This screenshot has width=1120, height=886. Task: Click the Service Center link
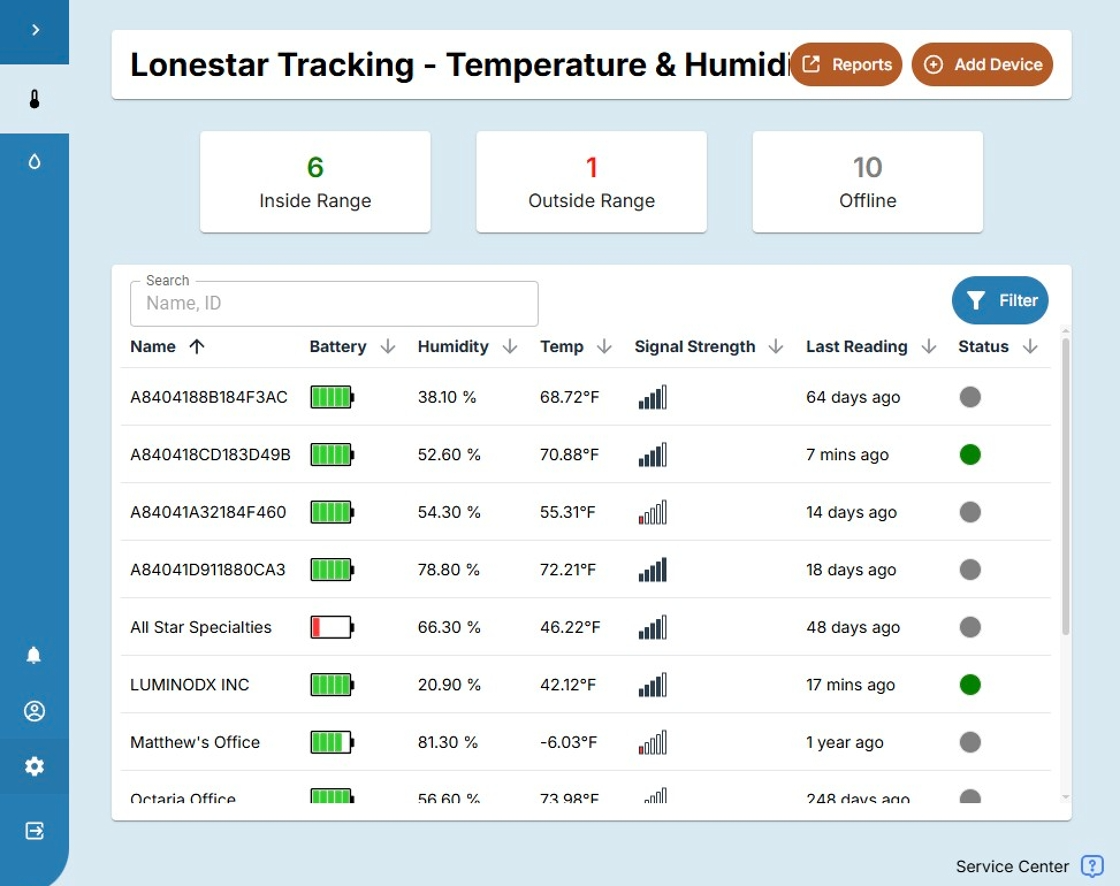(x=1012, y=867)
